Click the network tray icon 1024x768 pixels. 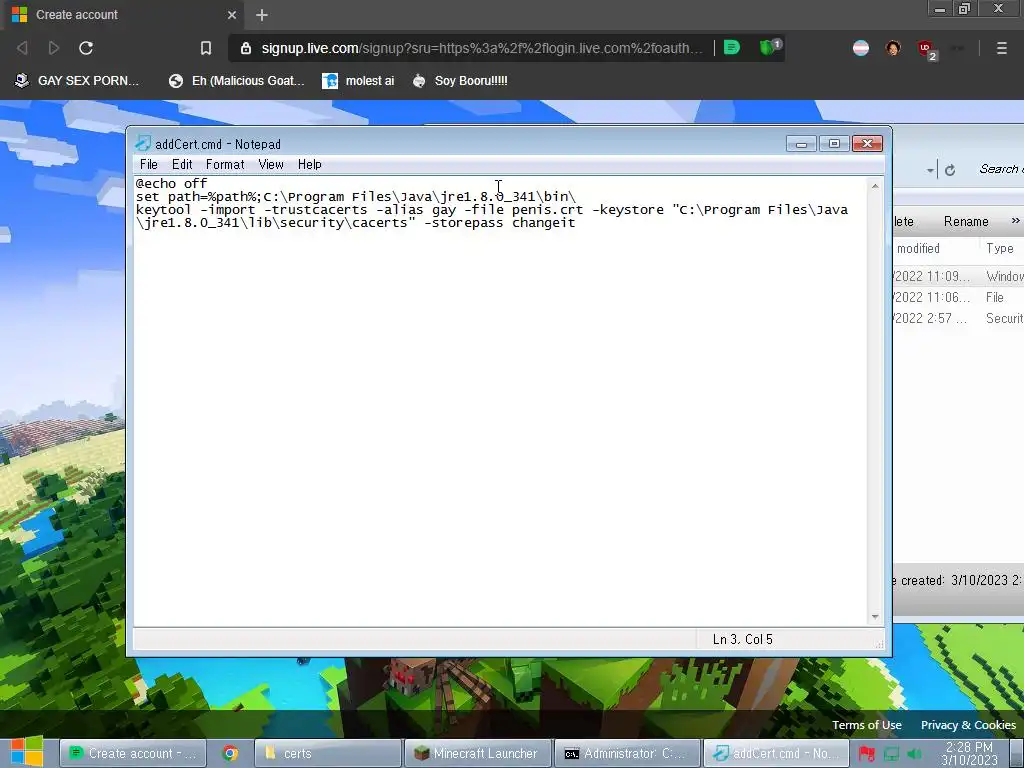pyautogui.click(x=891, y=754)
